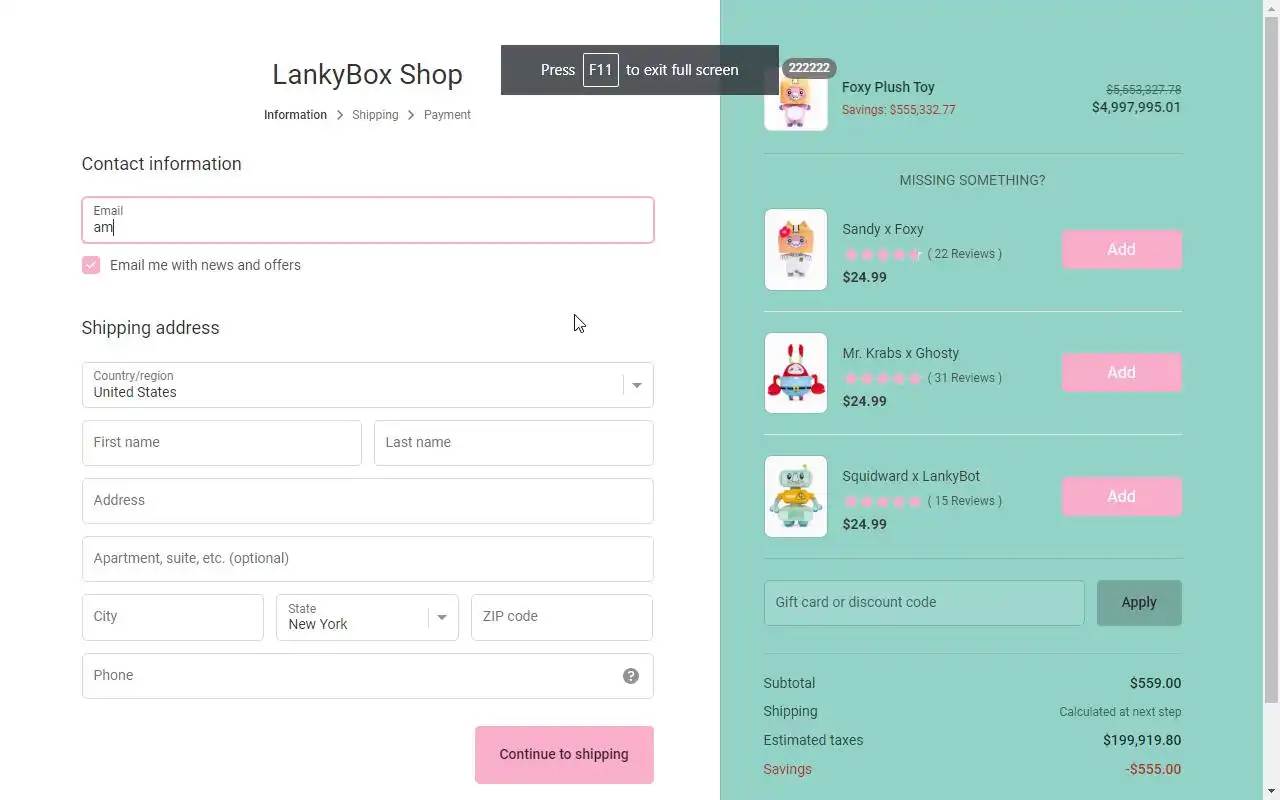Click the star rating for Sandy x Foxy

click(882, 254)
